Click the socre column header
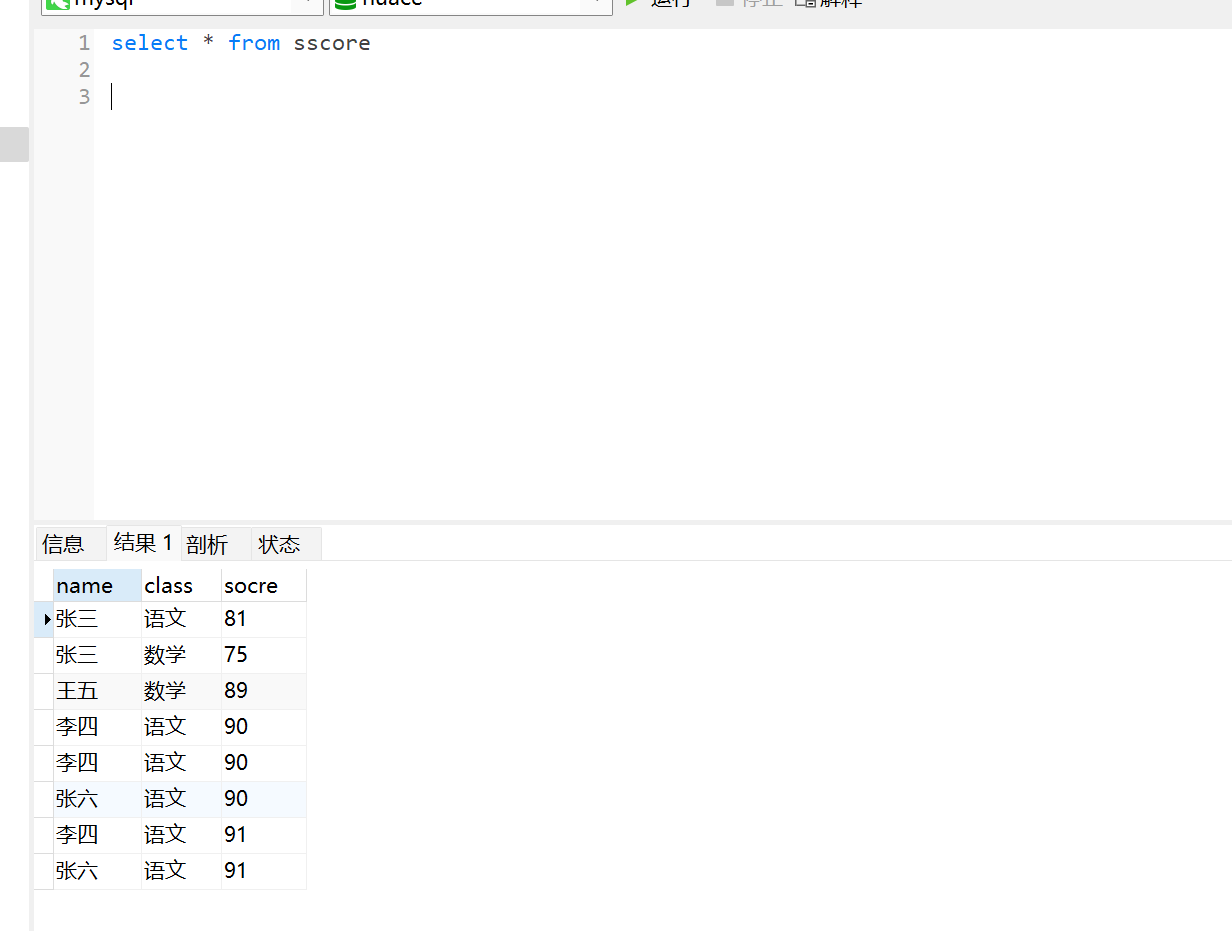Image resolution: width=1232 pixels, height=931 pixels. point(263,585)
